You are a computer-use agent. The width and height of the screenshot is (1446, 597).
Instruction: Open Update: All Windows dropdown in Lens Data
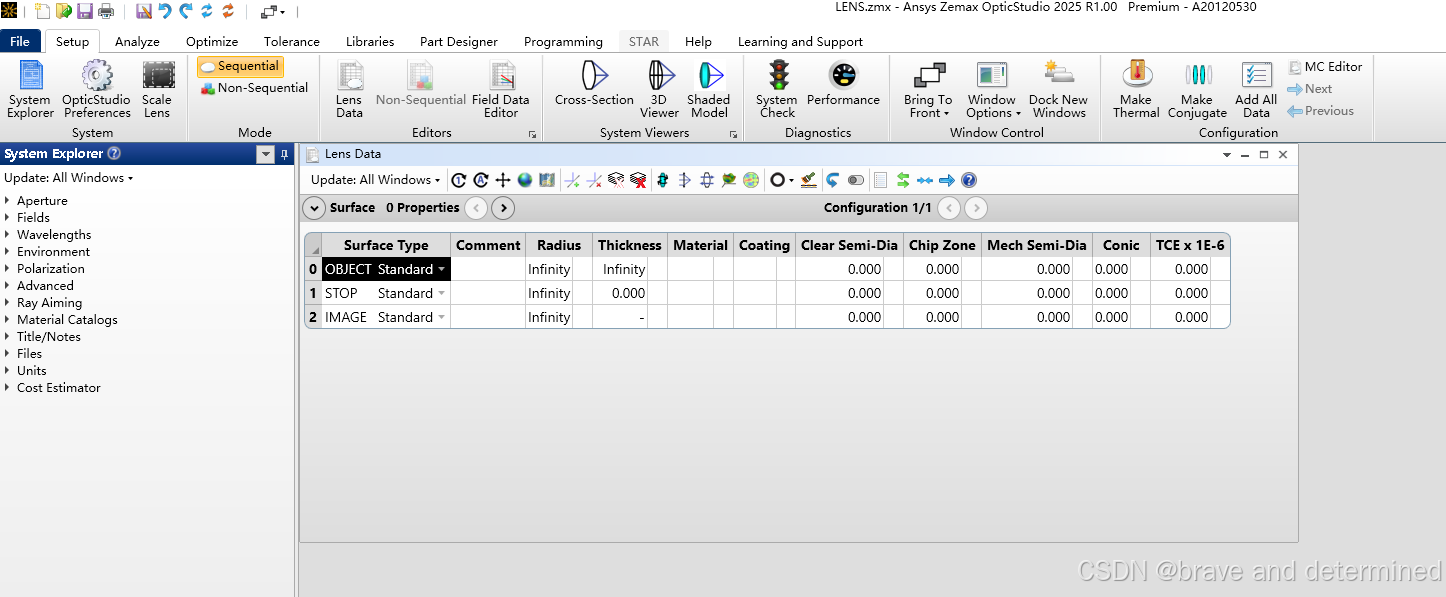click(376, 180)
